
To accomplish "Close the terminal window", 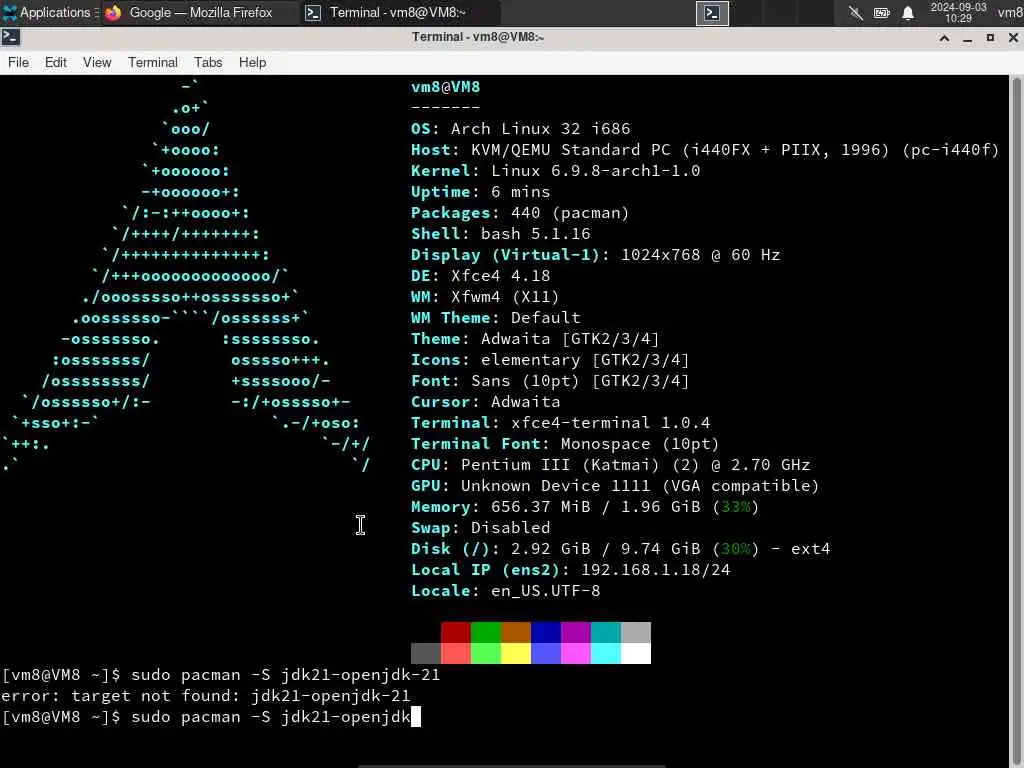I will tap(1013, 38).
